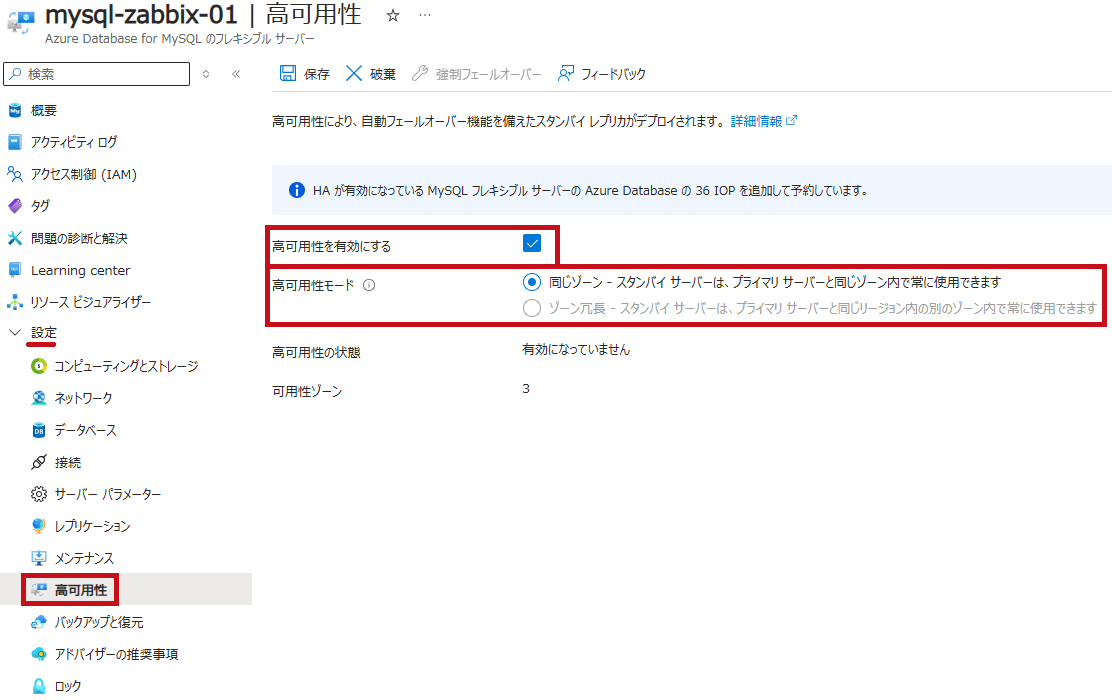
Task: Click the 強制フェールオーバー button label
Action: click(489, 74)
